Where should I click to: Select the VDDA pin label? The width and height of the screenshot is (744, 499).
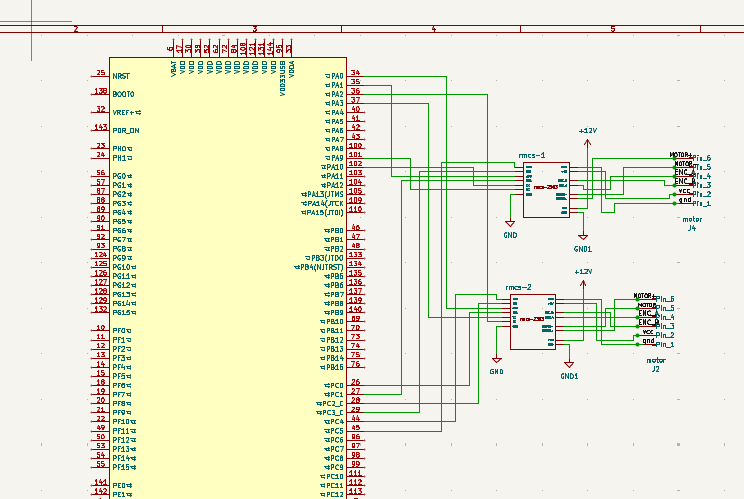(292, 69)
